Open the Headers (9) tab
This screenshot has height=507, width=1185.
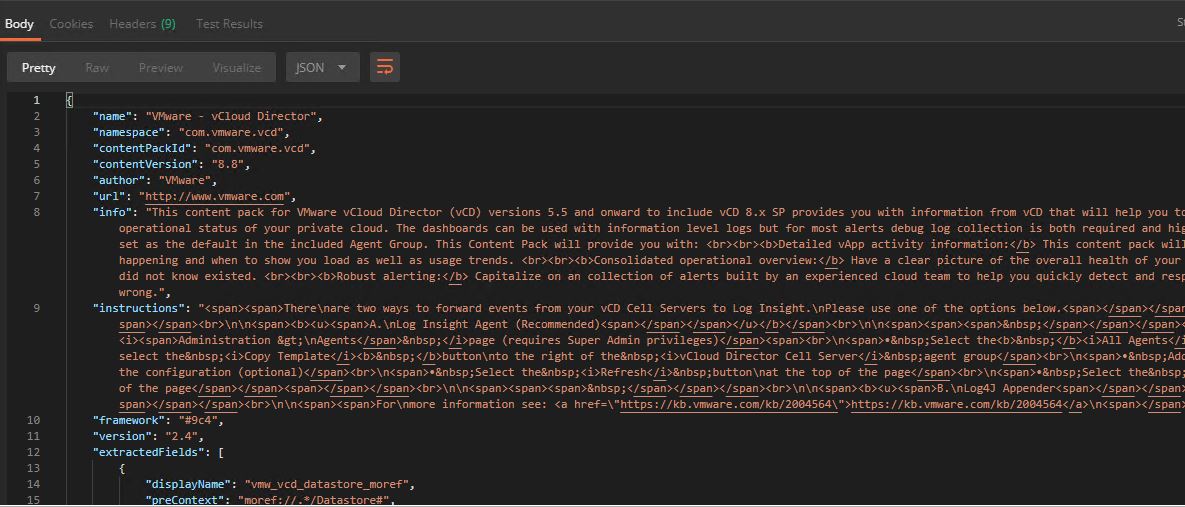142,24
